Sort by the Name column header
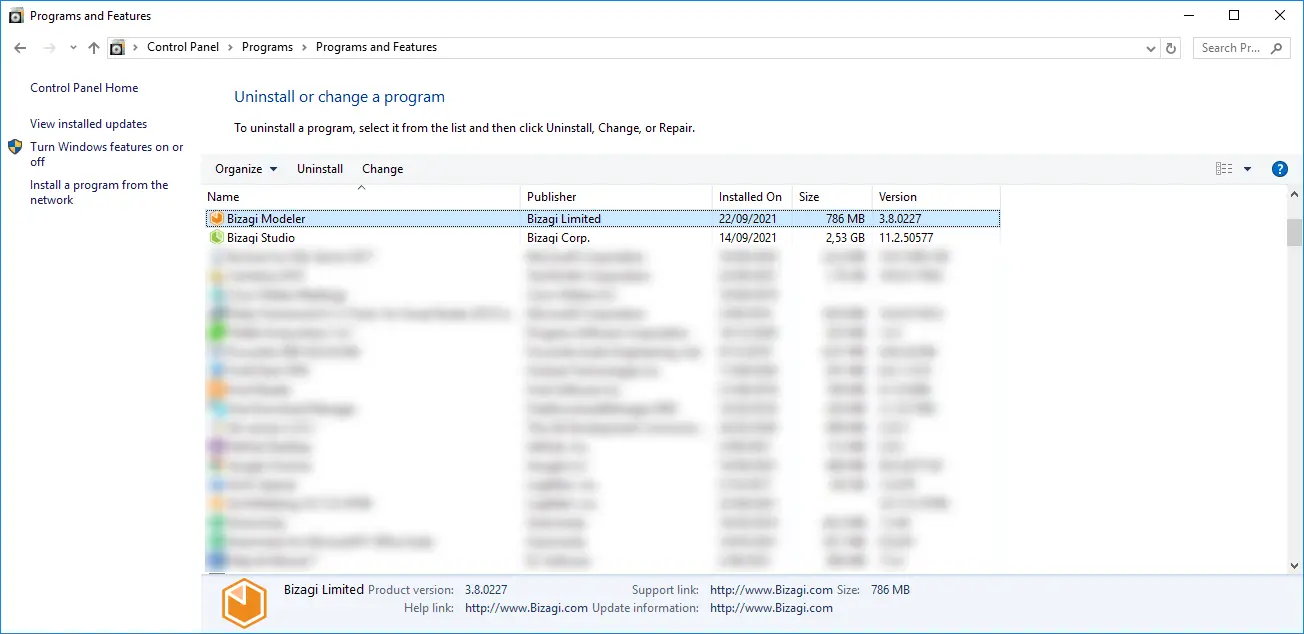 click(x=362, y=197)
